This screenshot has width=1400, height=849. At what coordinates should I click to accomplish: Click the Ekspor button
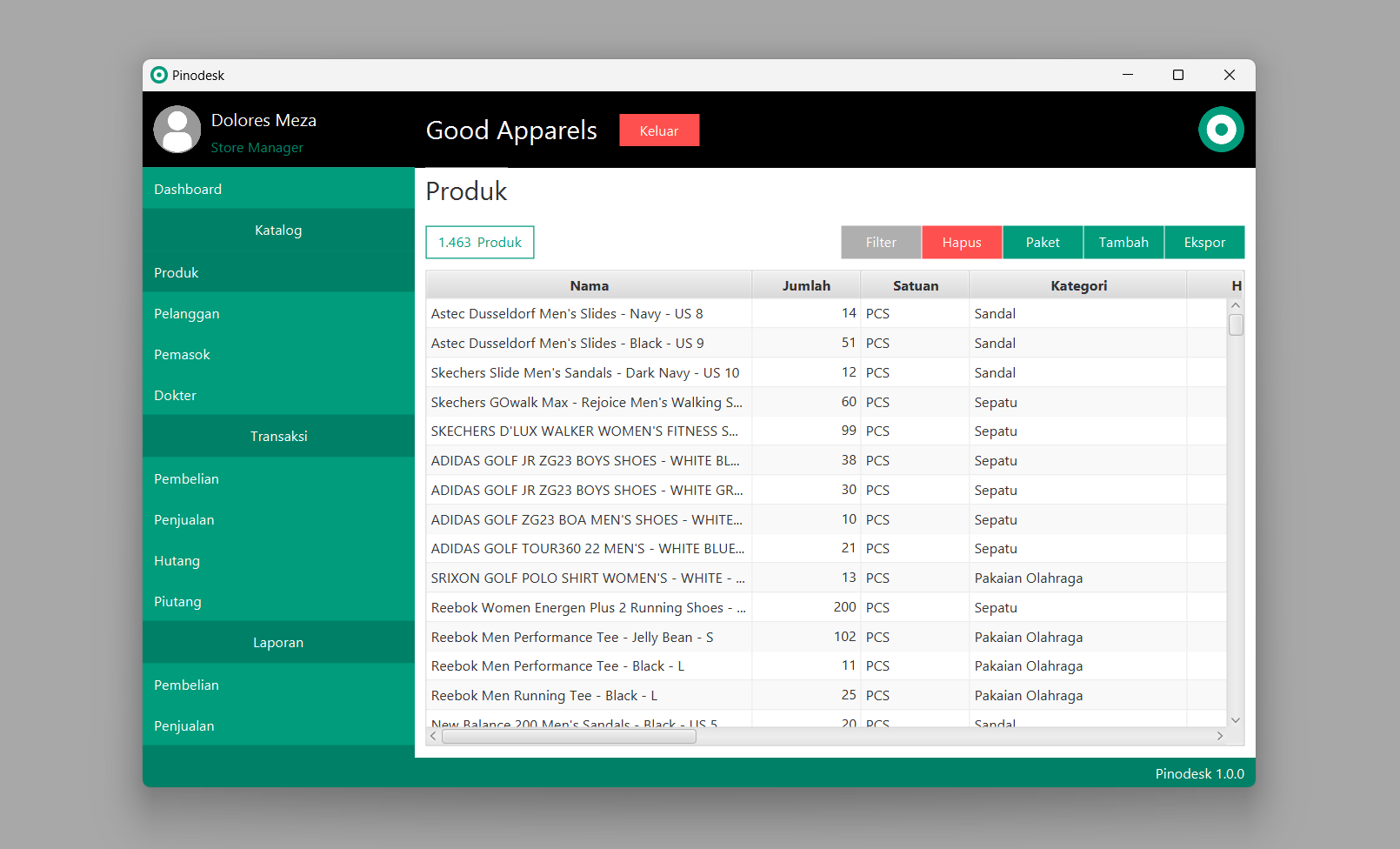pos(1203,243)
